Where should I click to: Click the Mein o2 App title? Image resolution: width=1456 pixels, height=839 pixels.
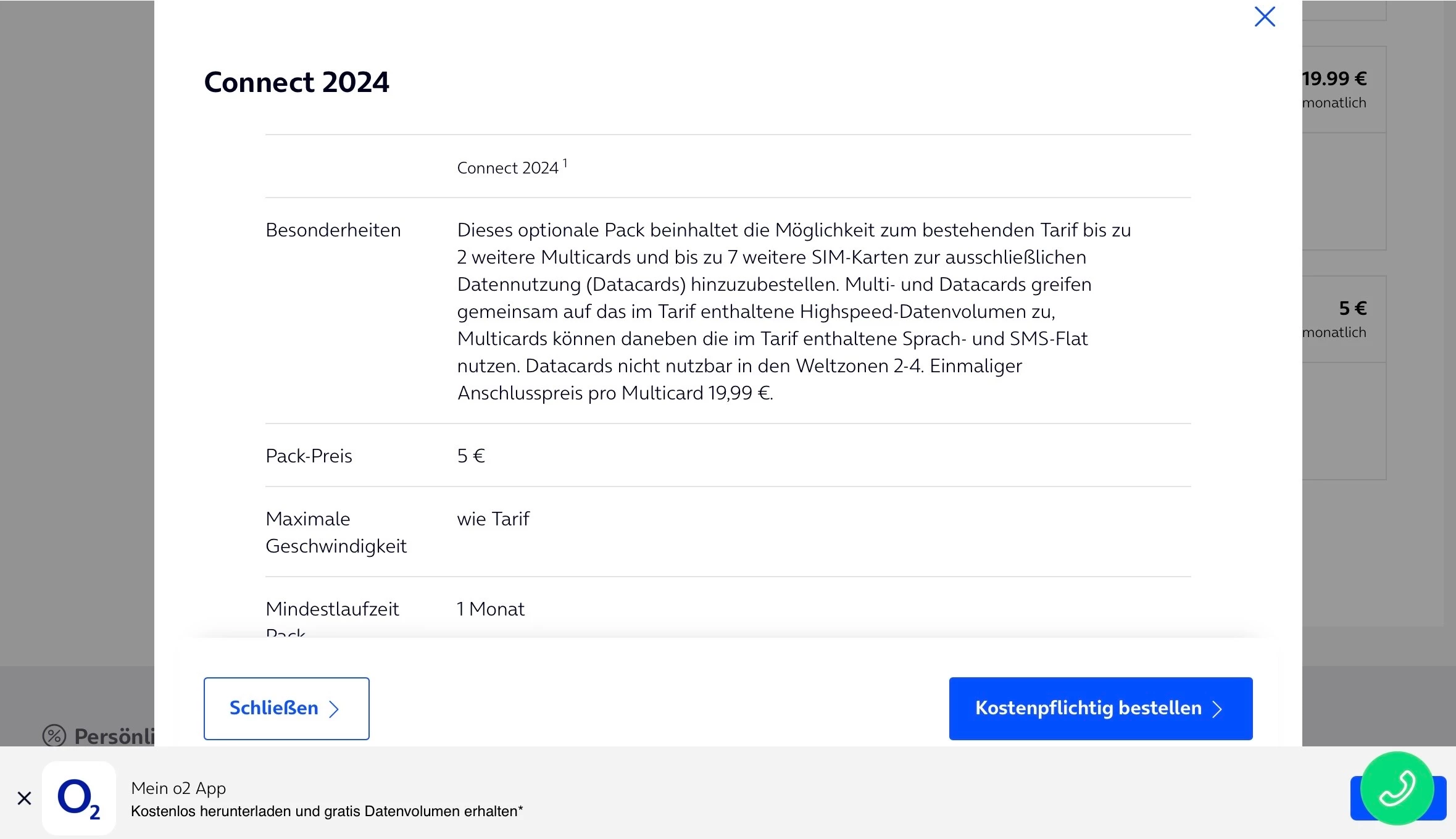(178, 788)
